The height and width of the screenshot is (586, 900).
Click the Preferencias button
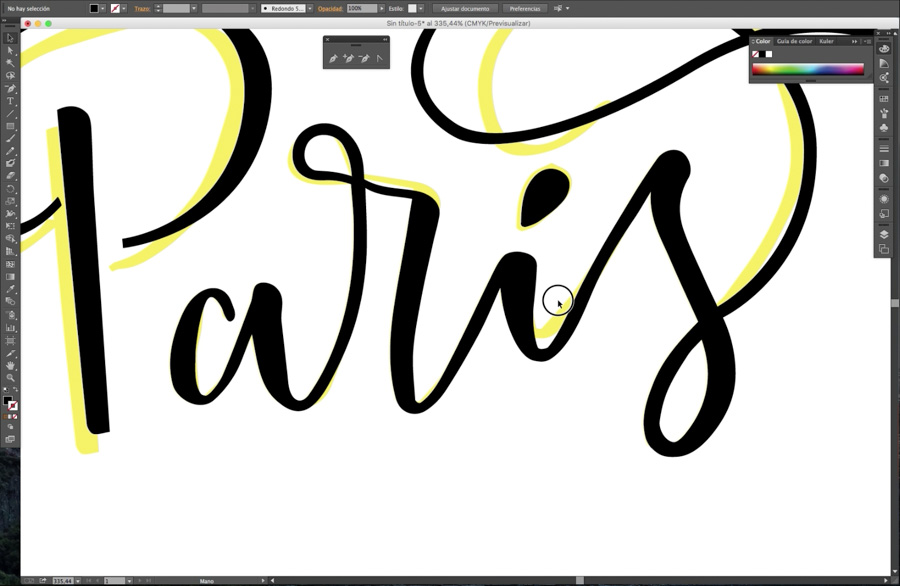[x=525, y=8]
